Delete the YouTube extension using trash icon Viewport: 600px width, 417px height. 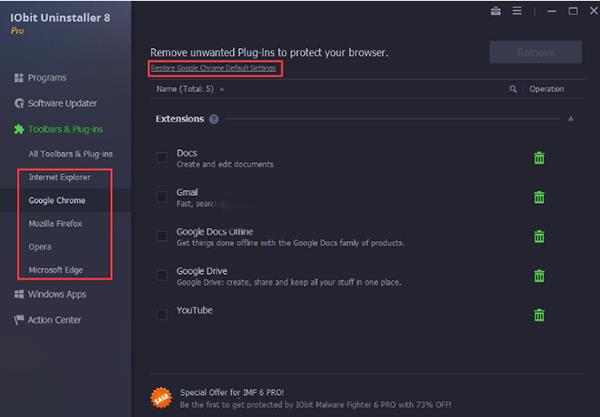point(539,315)
